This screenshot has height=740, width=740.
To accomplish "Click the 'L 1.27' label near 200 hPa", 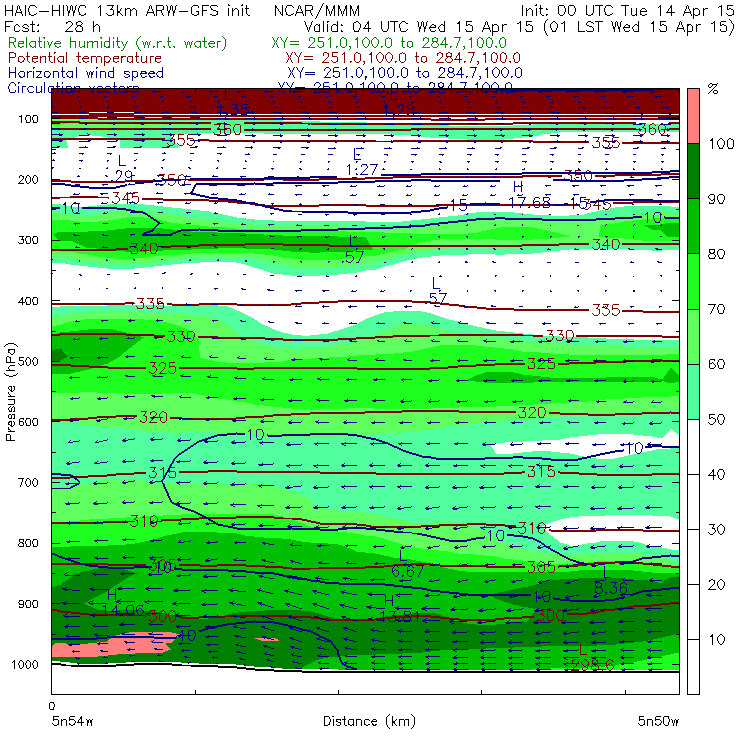I will [362, 162].
